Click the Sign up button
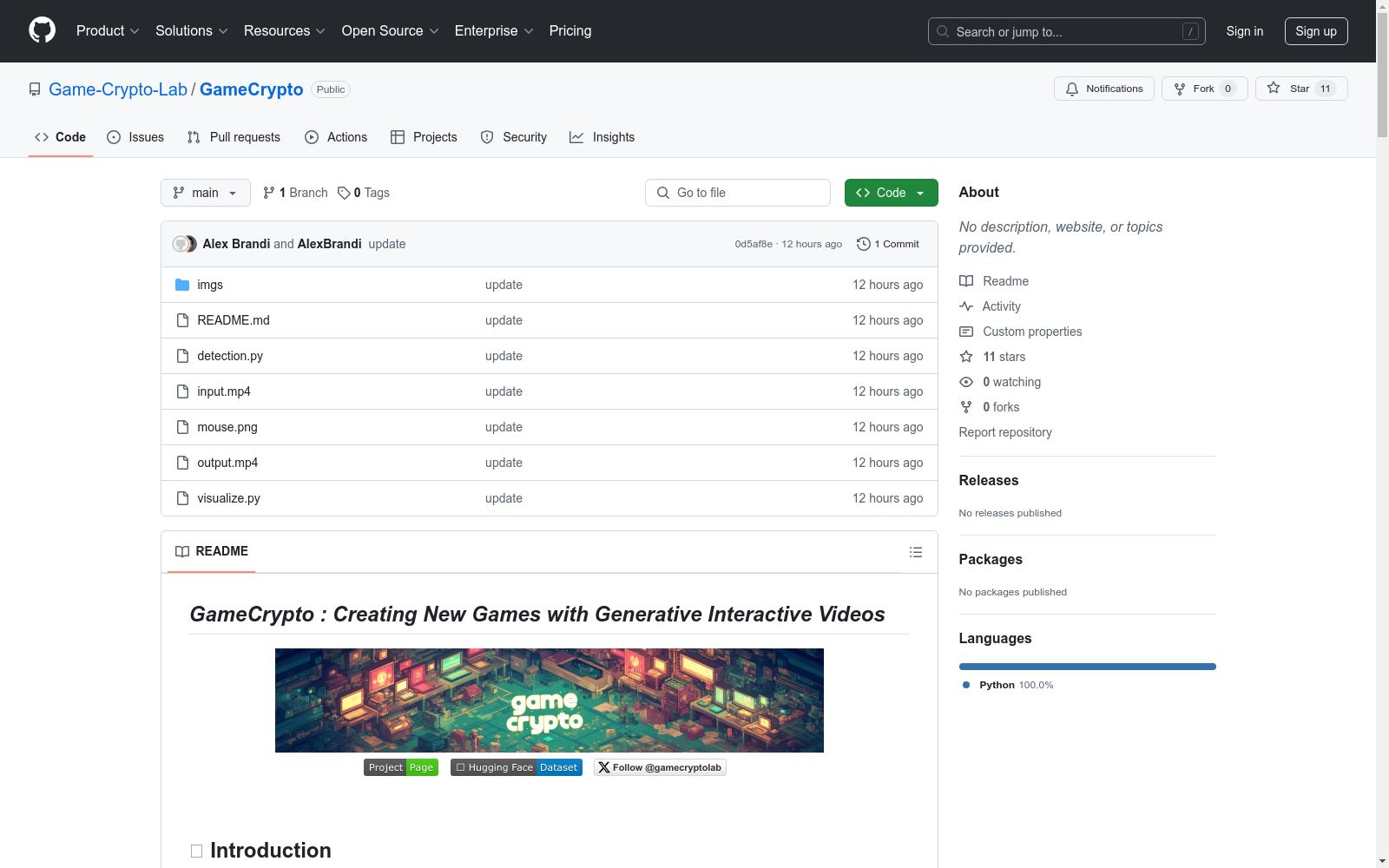This screenshot has width=1389, height=868. 1316,31
